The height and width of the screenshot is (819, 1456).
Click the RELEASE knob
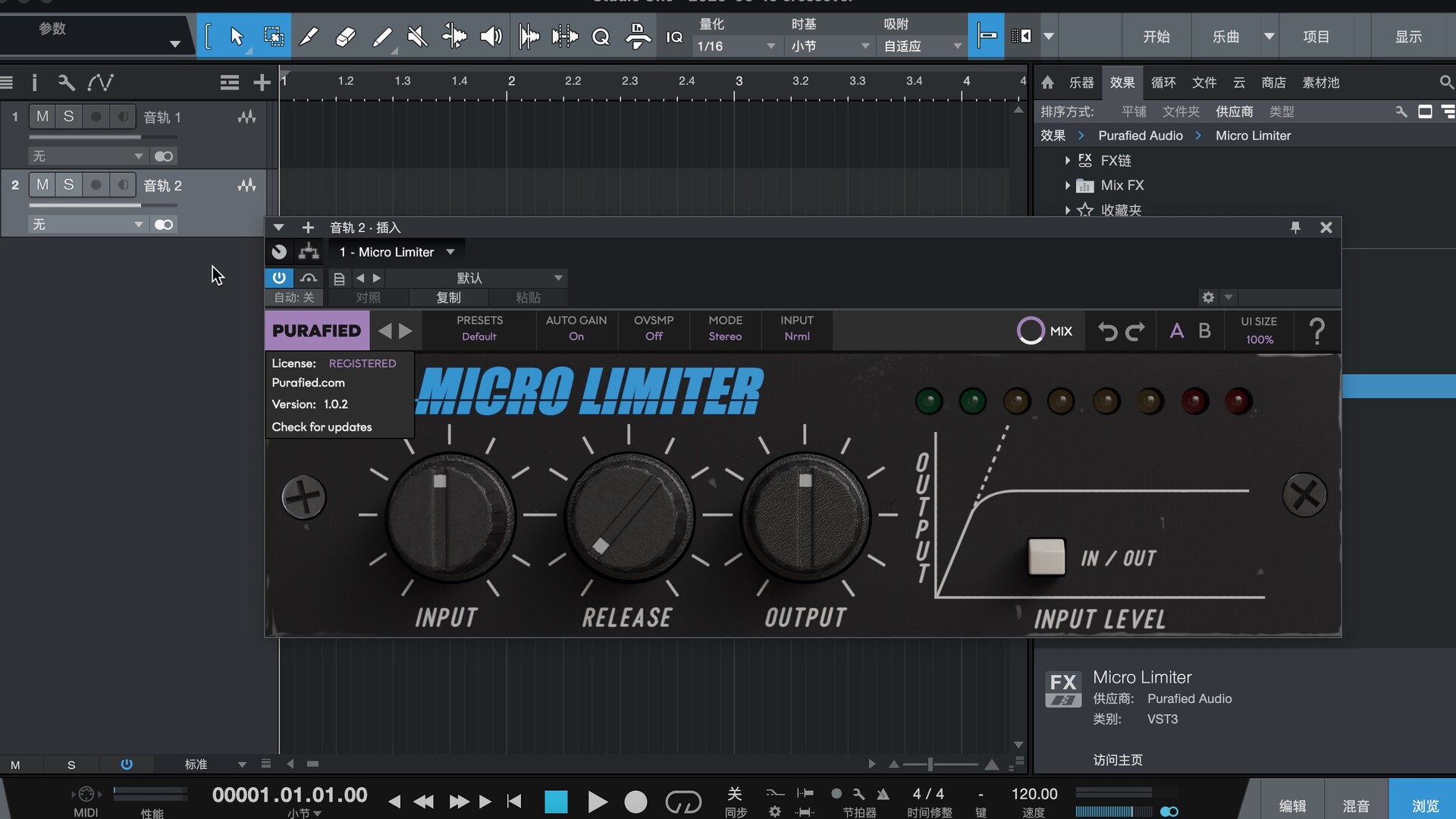(x=629, y=516)
